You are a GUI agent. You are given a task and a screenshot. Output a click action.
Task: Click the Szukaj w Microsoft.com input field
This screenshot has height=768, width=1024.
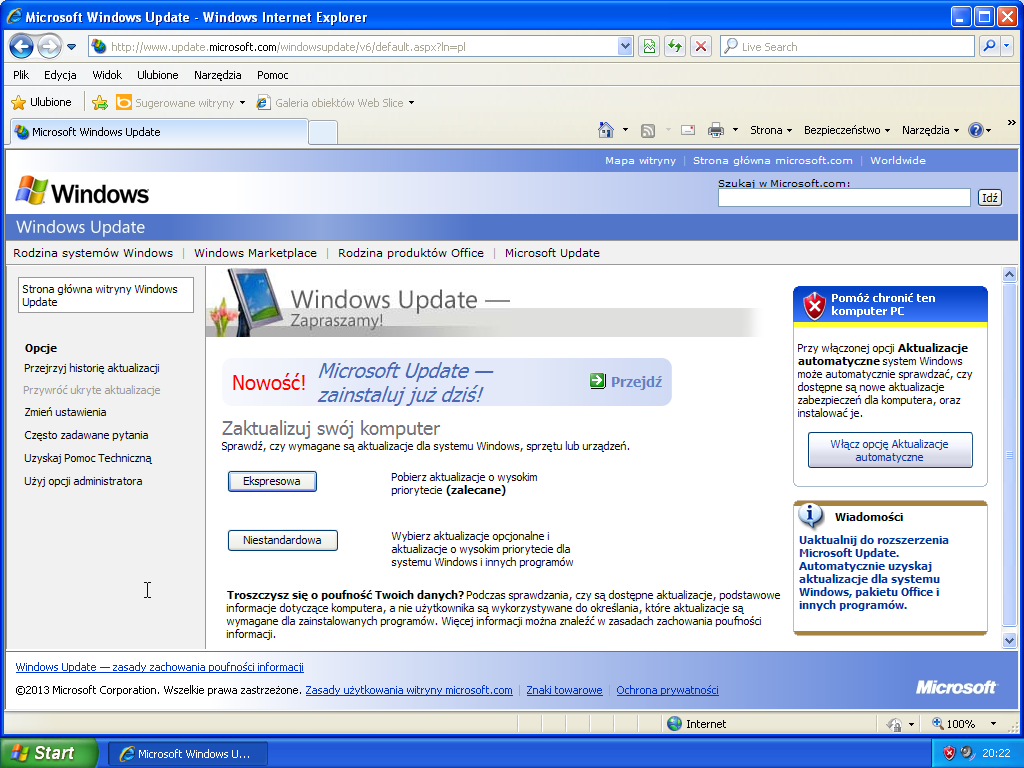pos(844,198)
